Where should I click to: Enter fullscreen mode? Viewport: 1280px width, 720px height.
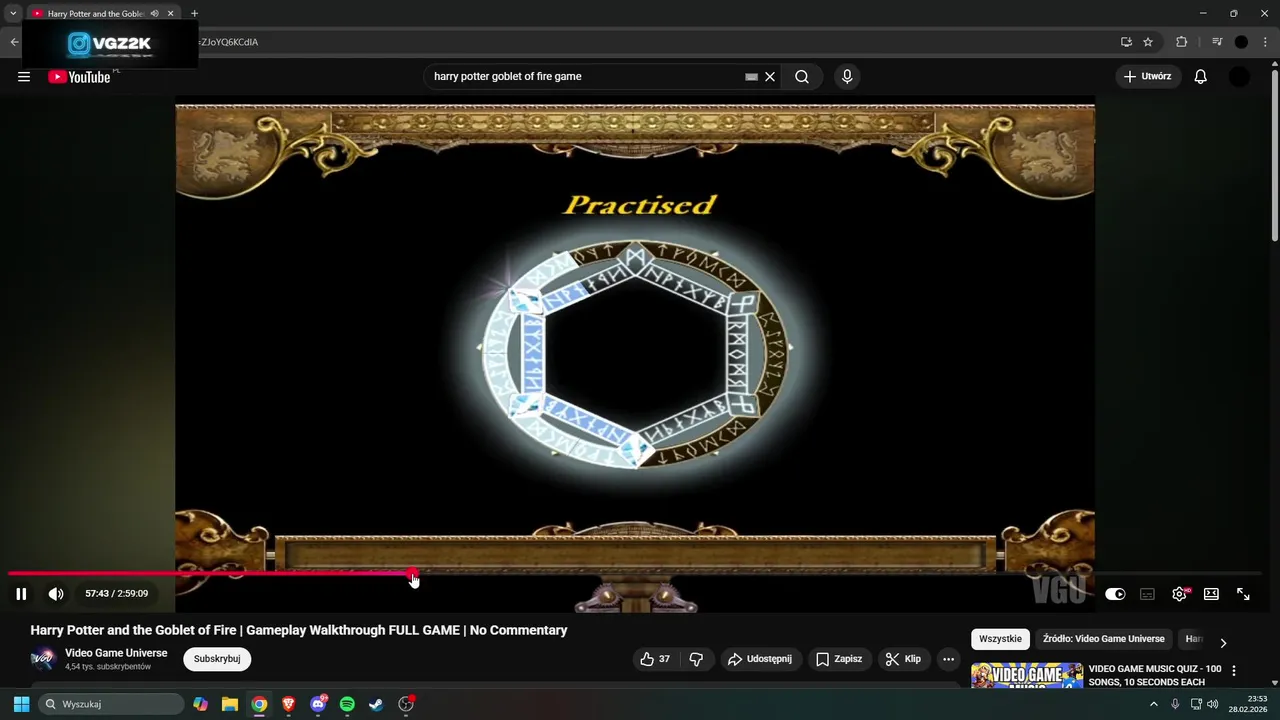coord(1243,594)
